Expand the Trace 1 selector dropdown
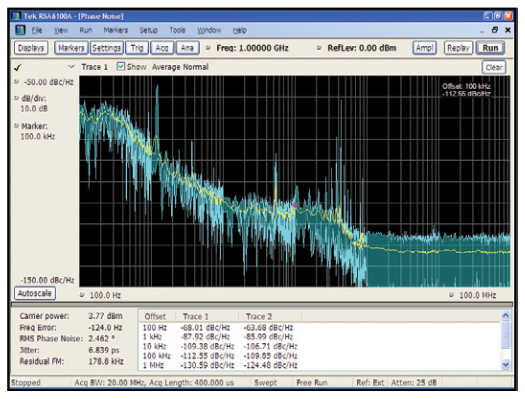 point(71,67)
